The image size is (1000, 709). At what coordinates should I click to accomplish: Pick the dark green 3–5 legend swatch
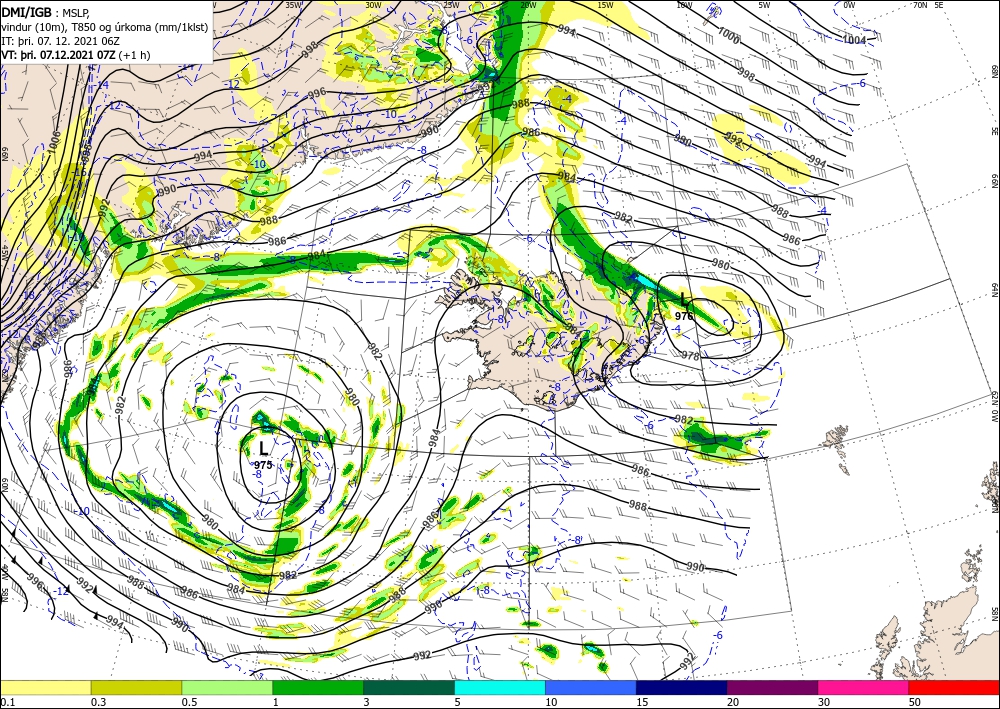click(409, 687)
